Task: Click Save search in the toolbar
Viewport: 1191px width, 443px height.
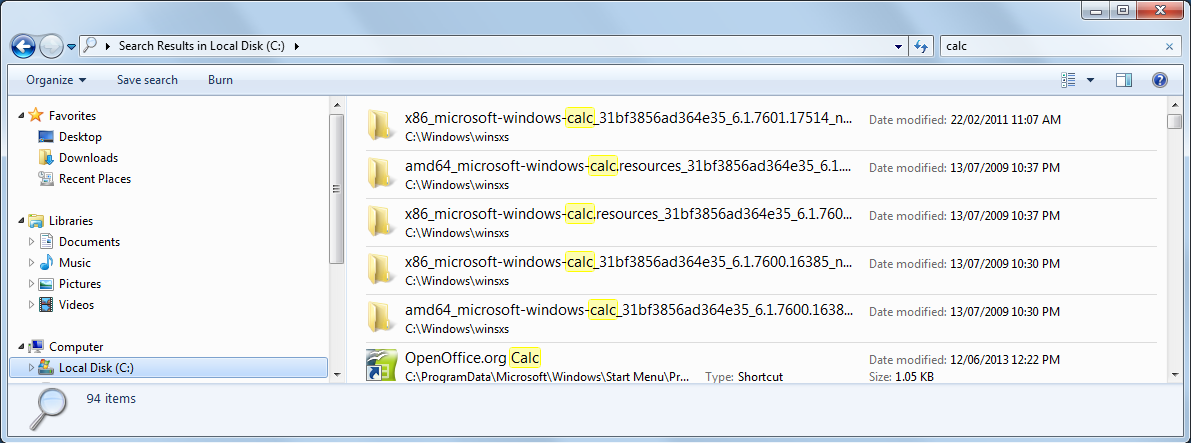Action: point(147,80)
